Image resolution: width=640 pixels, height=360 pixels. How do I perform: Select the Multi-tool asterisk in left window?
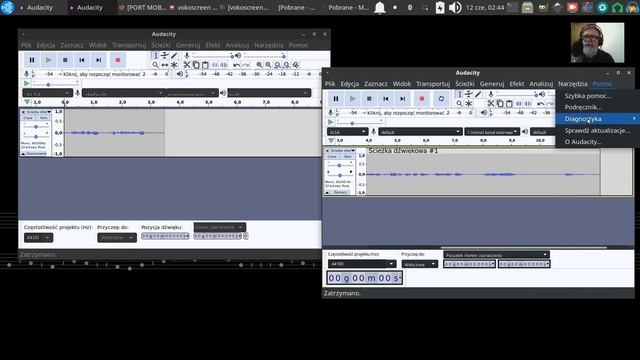pos(174,65)
